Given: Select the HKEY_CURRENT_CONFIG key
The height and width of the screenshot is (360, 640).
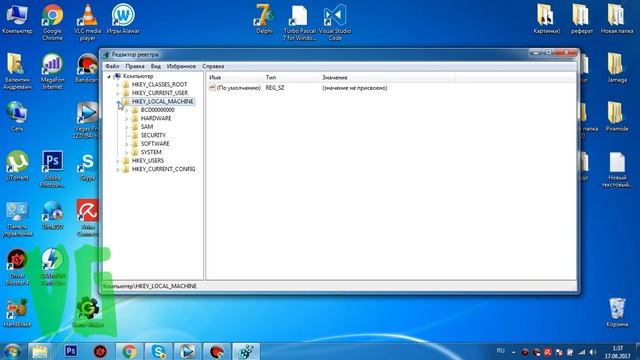Looking at the screenshot, I should (163, 169).
